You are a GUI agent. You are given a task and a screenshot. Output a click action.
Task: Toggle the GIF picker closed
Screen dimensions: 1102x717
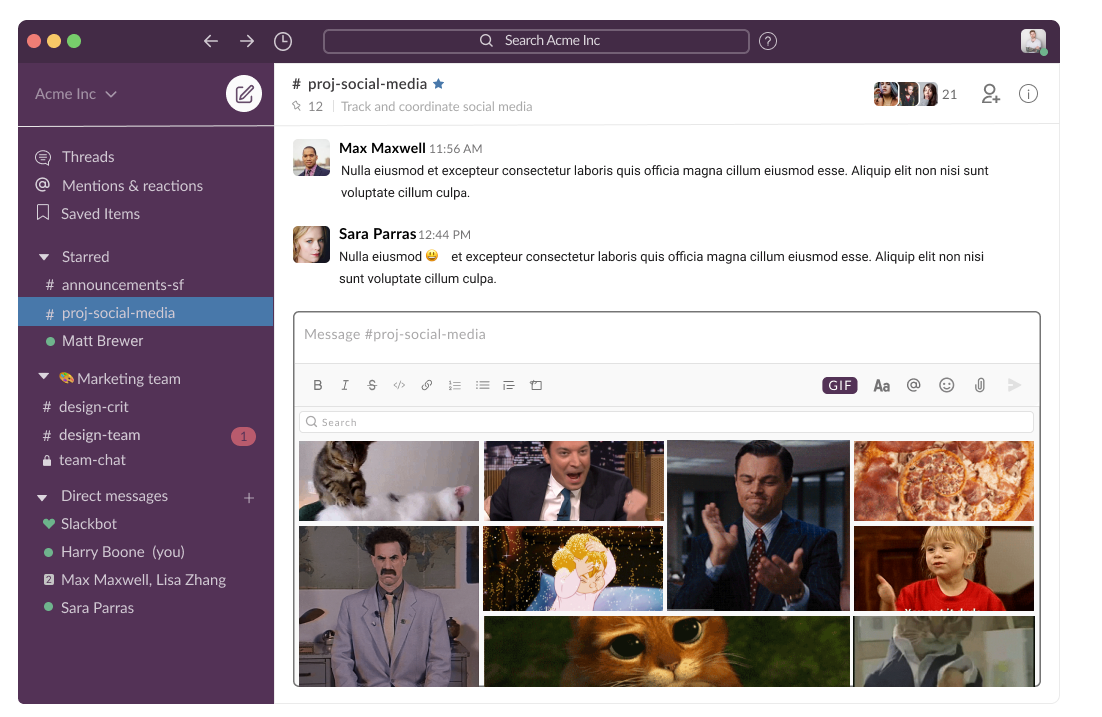click(x=839, y=385)
